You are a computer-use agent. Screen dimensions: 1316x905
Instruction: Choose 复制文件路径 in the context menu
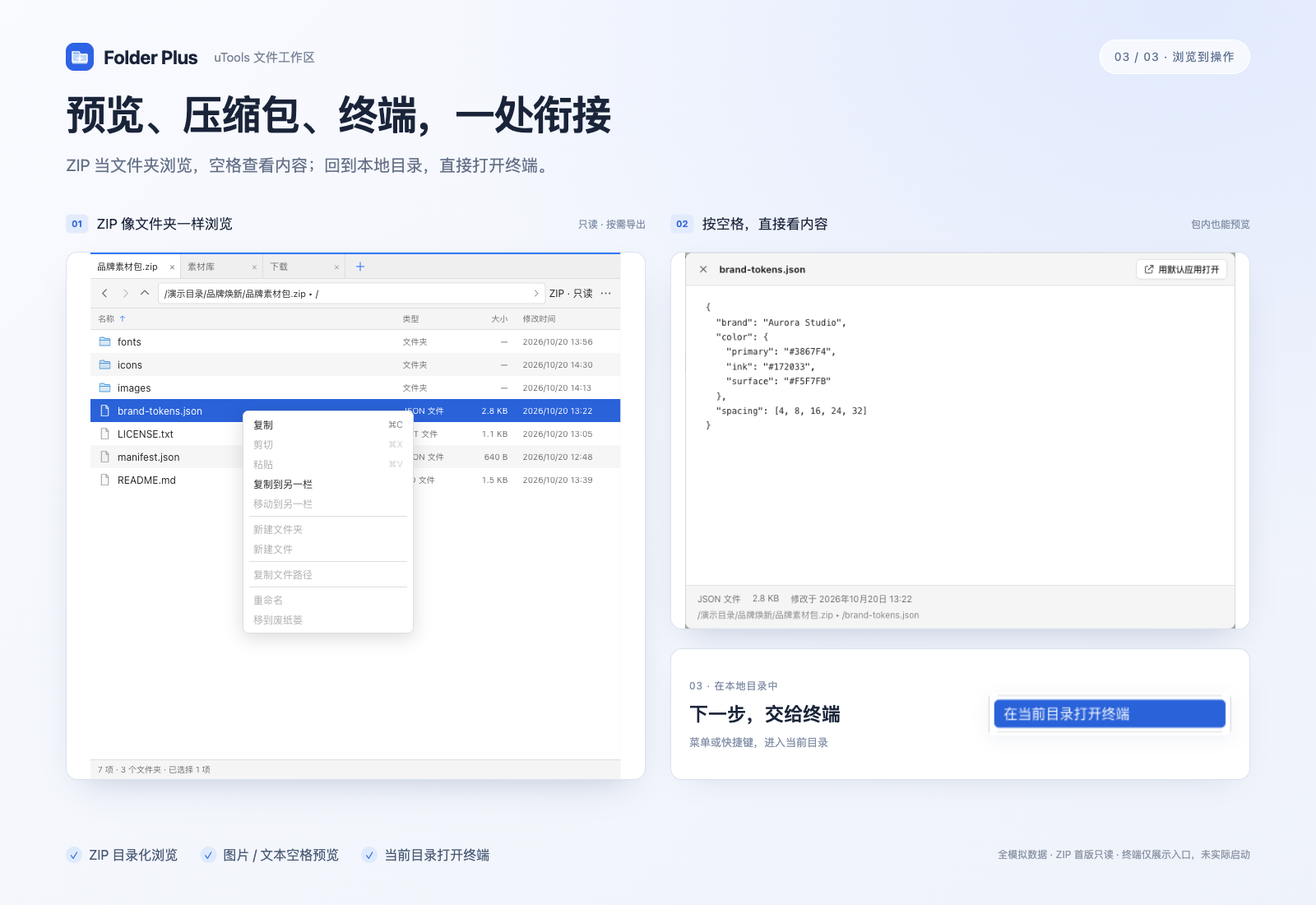pyautogui.click(x=328, y=575)
